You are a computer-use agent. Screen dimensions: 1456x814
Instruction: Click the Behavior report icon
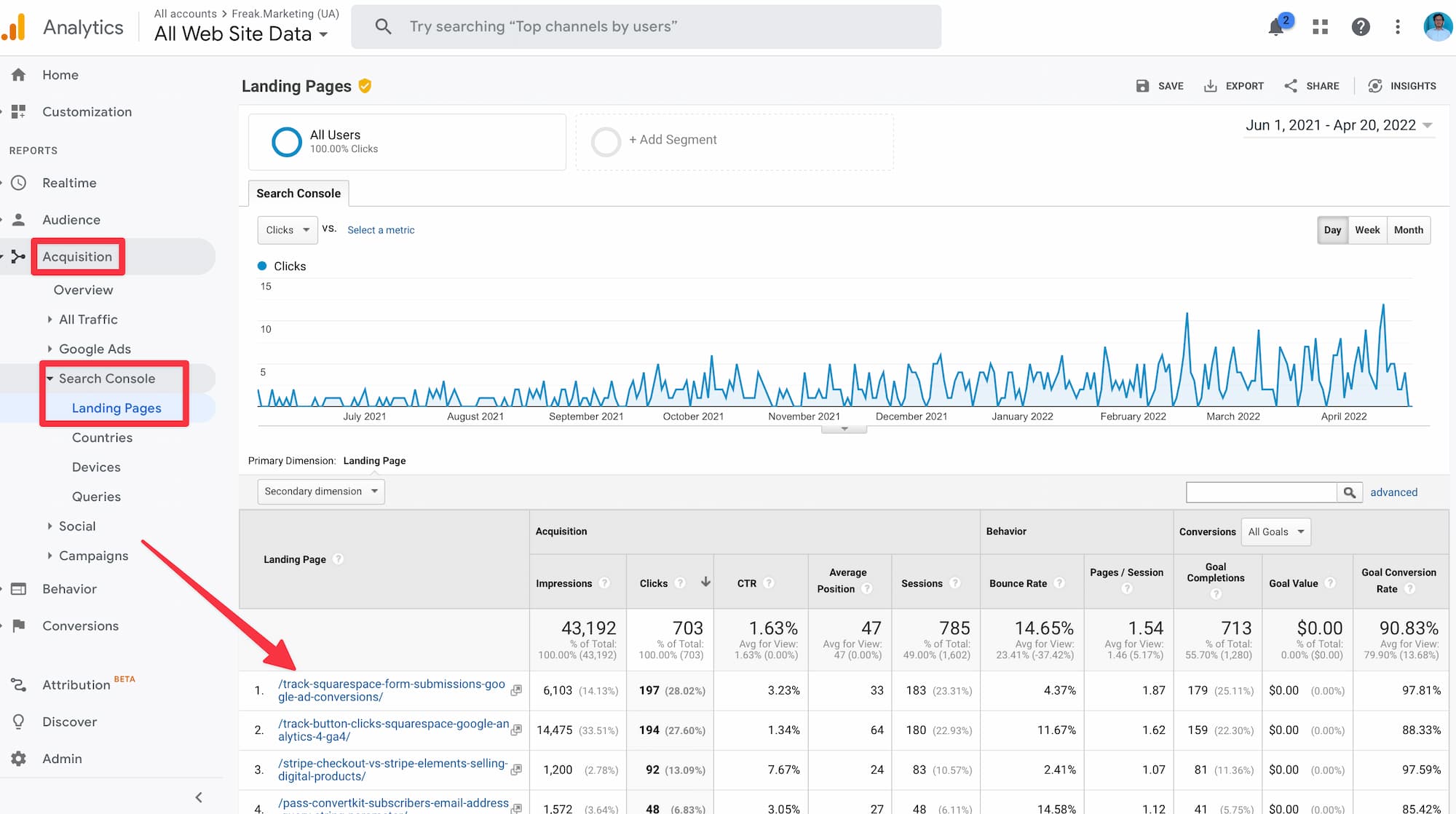click(19, 589)
